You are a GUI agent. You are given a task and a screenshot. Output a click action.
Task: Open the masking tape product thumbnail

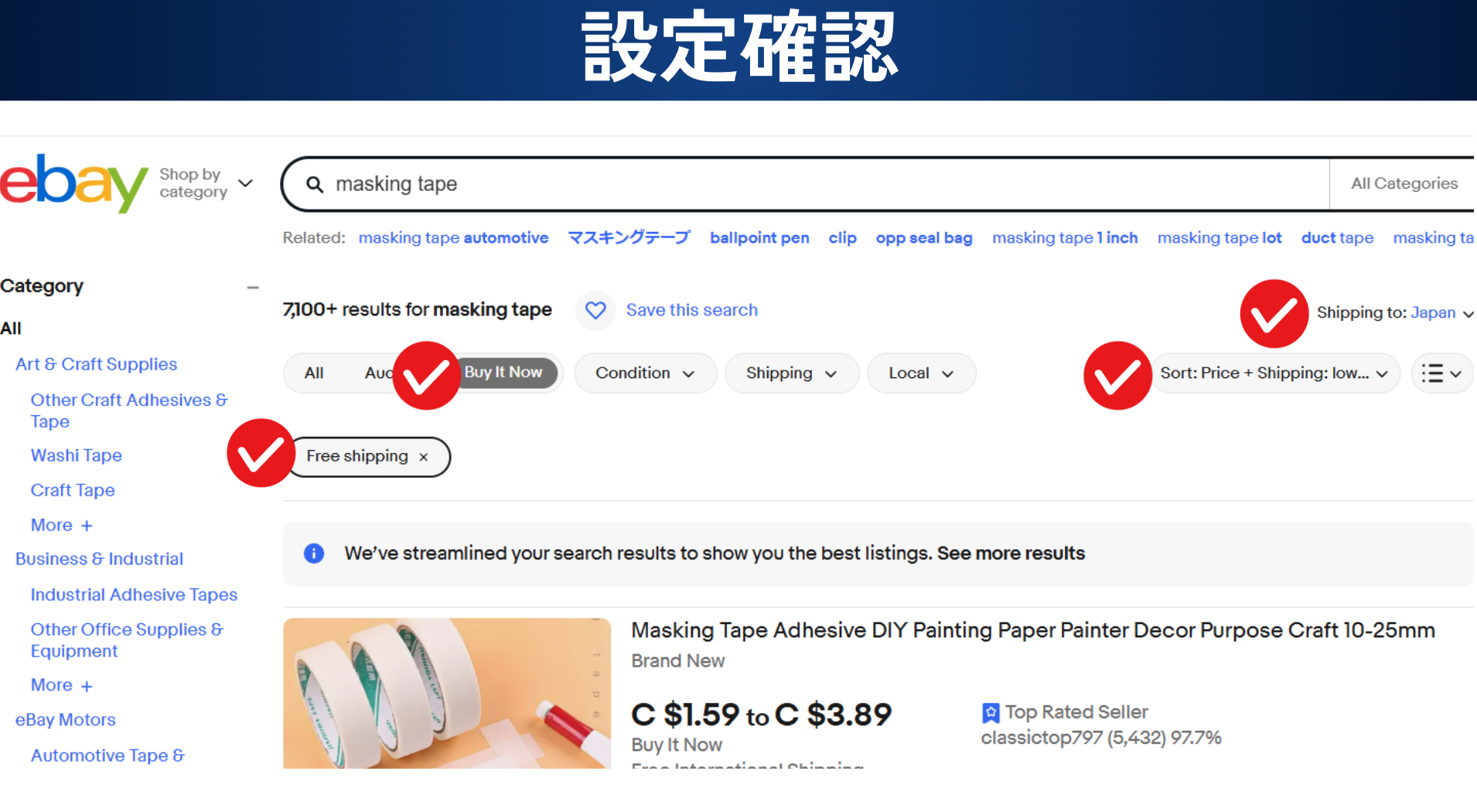pos(447,693)
